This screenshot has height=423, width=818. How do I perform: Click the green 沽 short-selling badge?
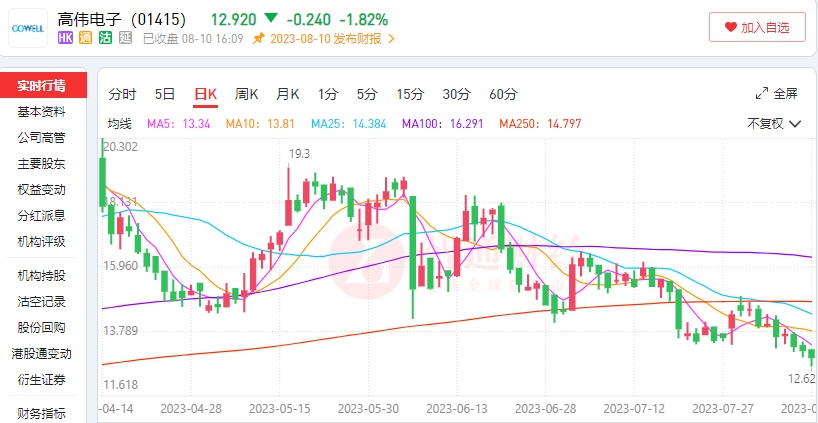point(106,38)
